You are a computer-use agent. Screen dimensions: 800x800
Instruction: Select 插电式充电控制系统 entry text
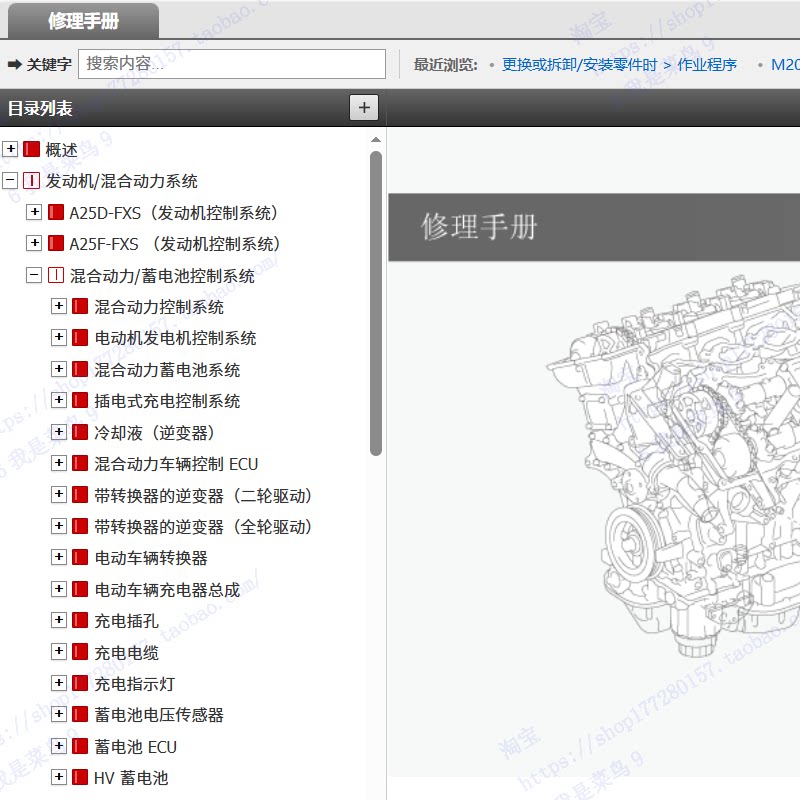[x=167, y=401]
